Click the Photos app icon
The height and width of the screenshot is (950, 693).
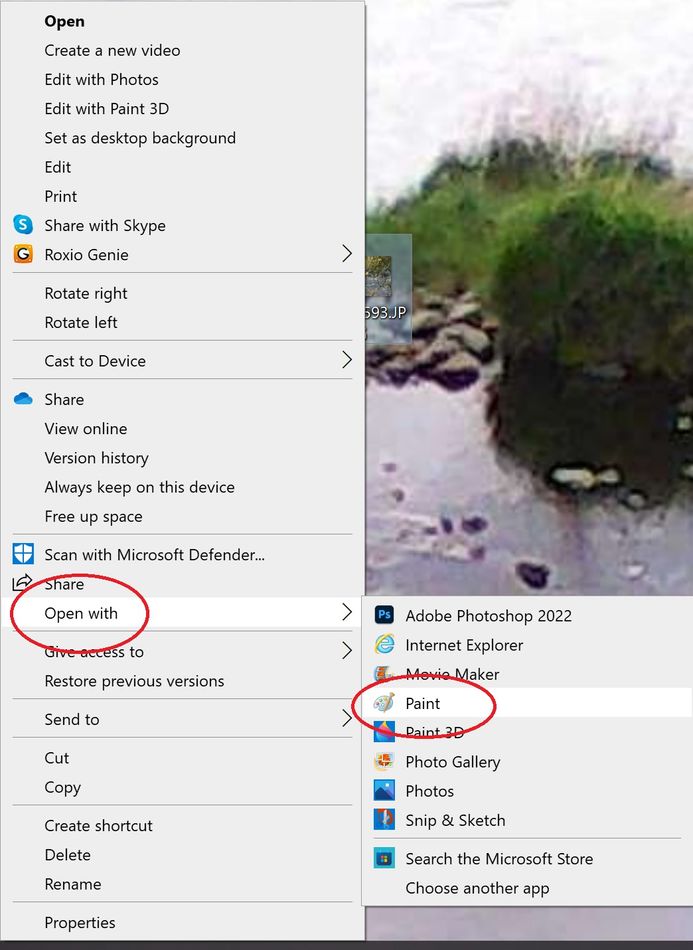(x=384, y=790)
